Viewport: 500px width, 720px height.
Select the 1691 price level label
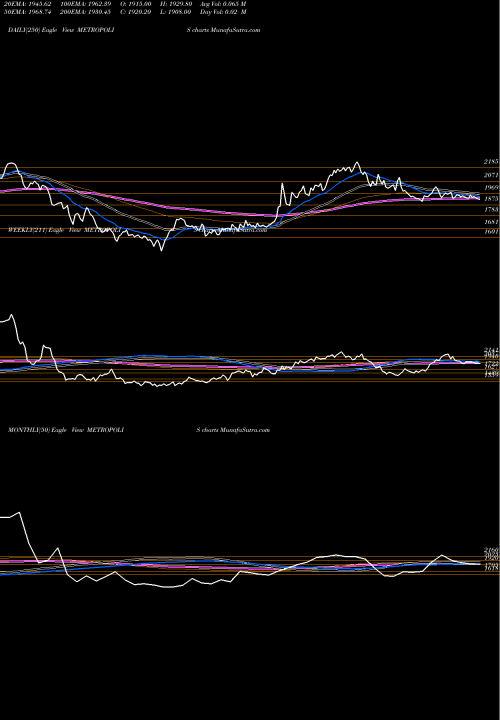pyautogui.click(x=491, y=232)
